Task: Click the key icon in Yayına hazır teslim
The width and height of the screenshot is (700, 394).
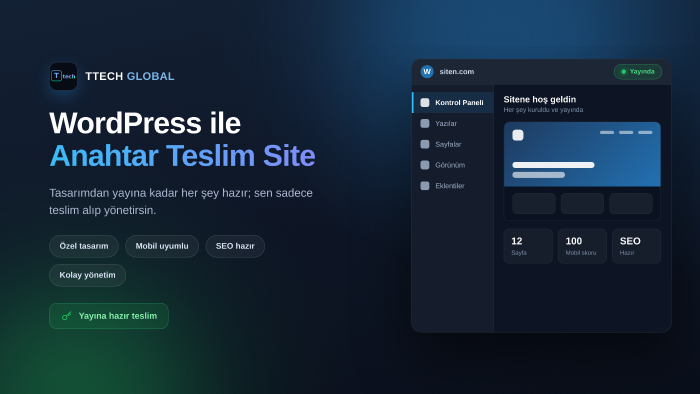Action: 67,316
